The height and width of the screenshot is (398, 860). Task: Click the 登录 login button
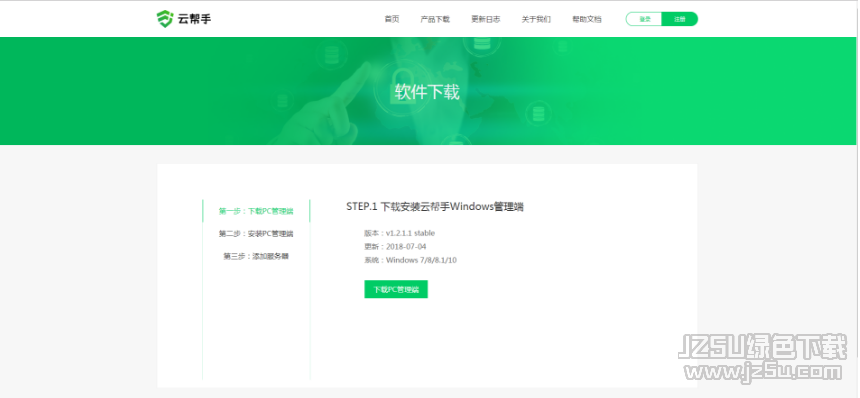[x=644, y=19]
